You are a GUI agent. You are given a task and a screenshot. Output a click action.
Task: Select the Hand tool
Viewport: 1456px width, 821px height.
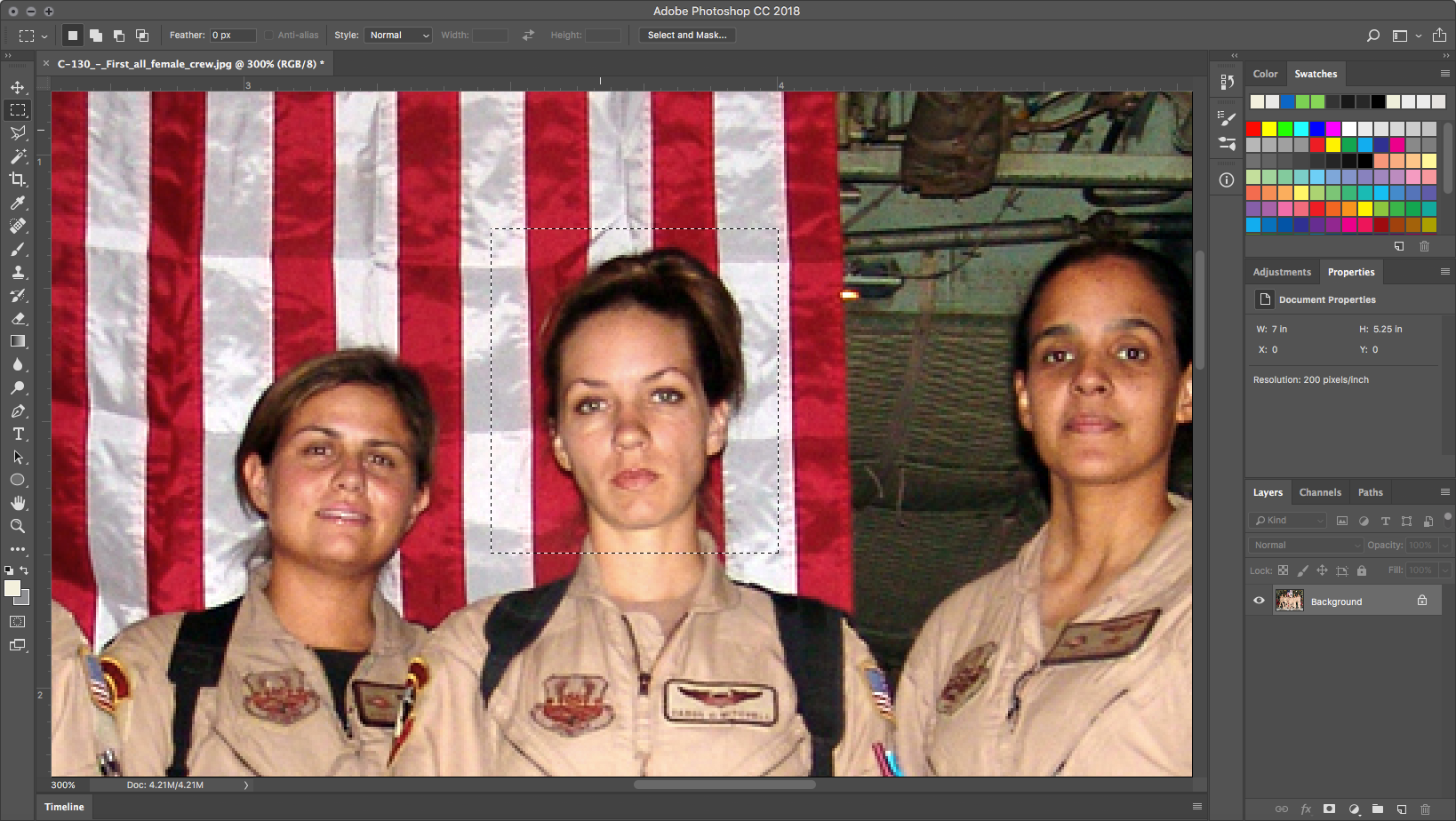(18, 503)
